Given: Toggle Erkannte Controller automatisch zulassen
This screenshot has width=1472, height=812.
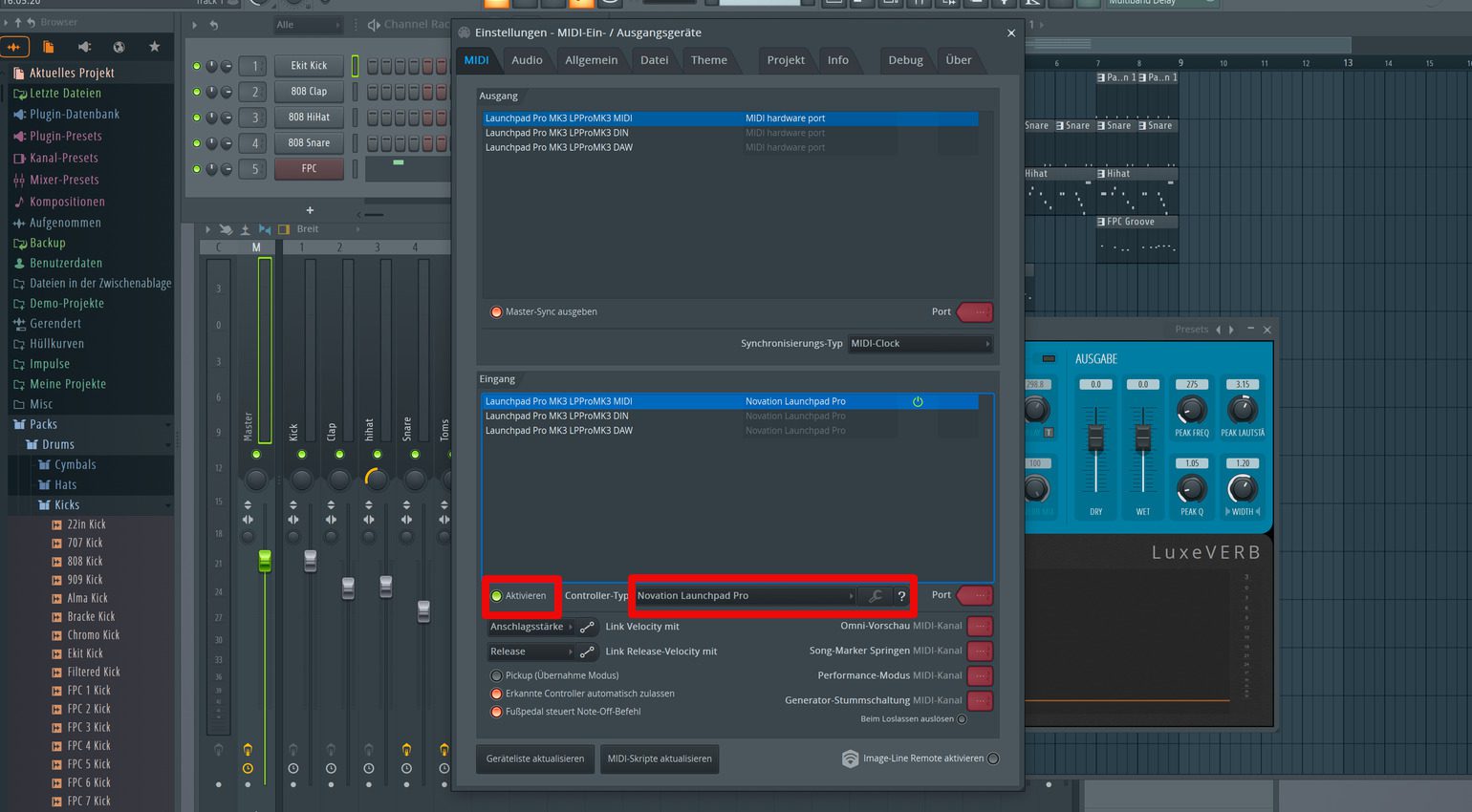Looking at the screenshot, I should click(496, 694).
